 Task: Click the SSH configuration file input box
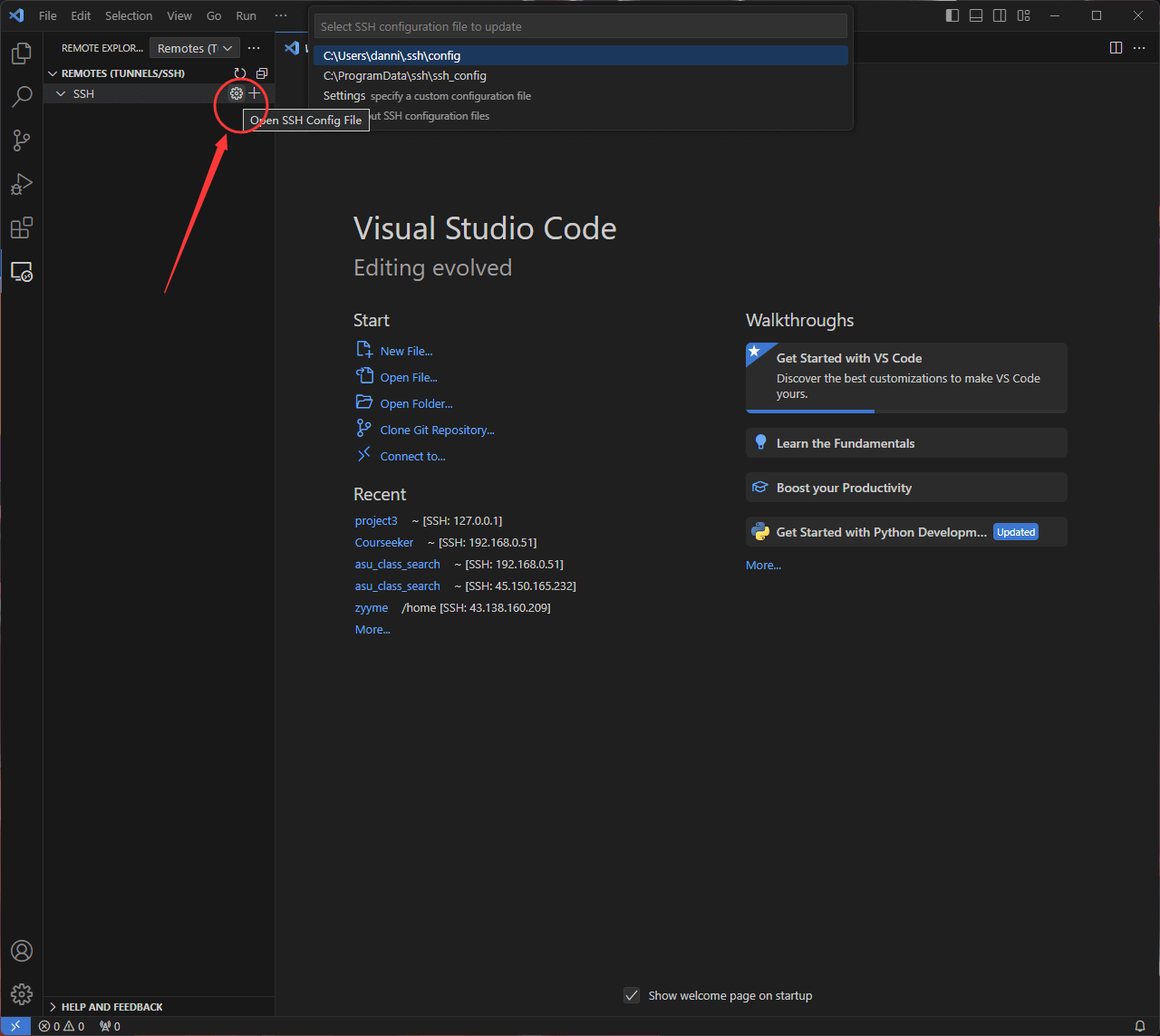click(581, 26)
